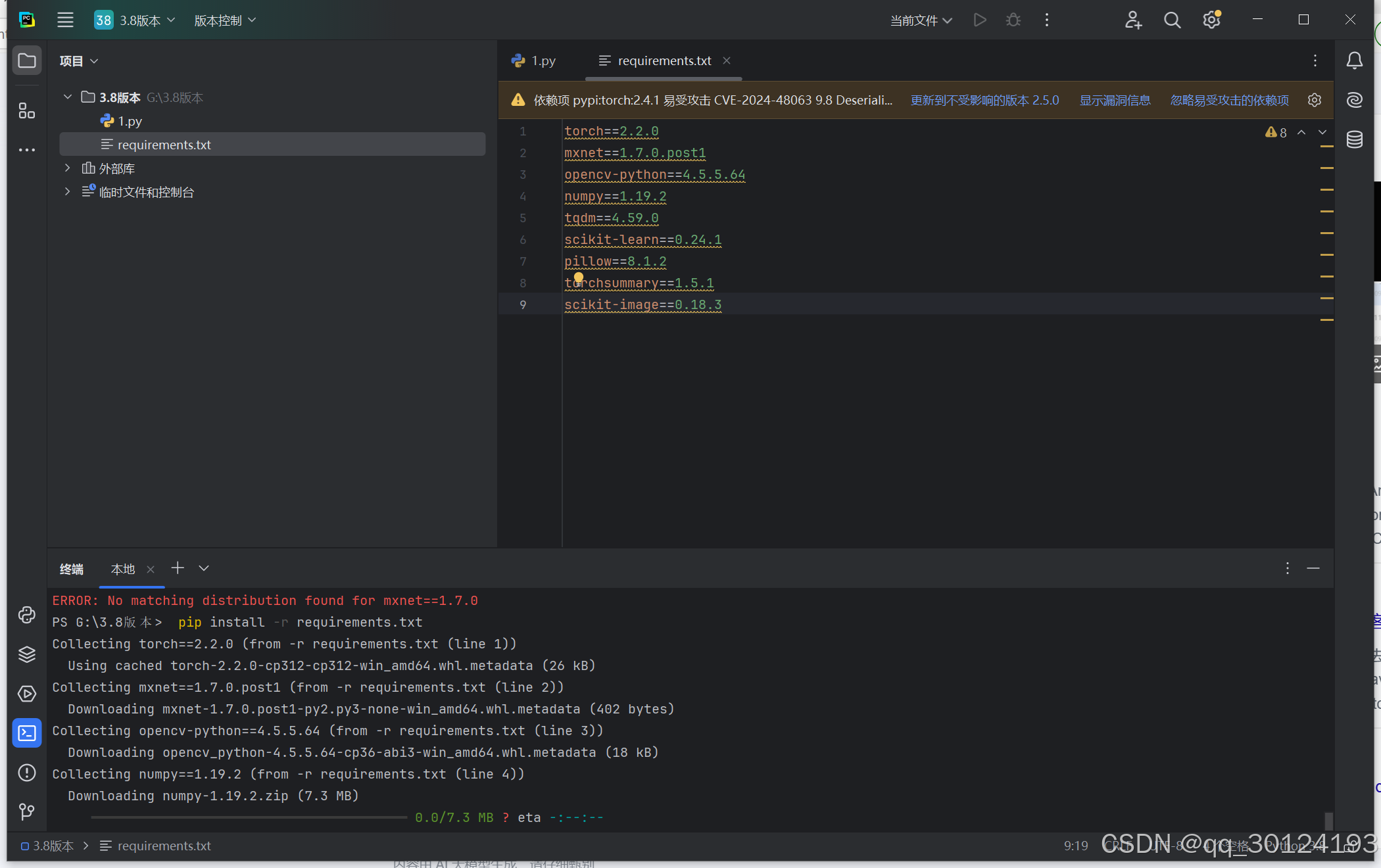Open the Python Console tool window
Screen dimensions: 1381x868
coord(27,615)
